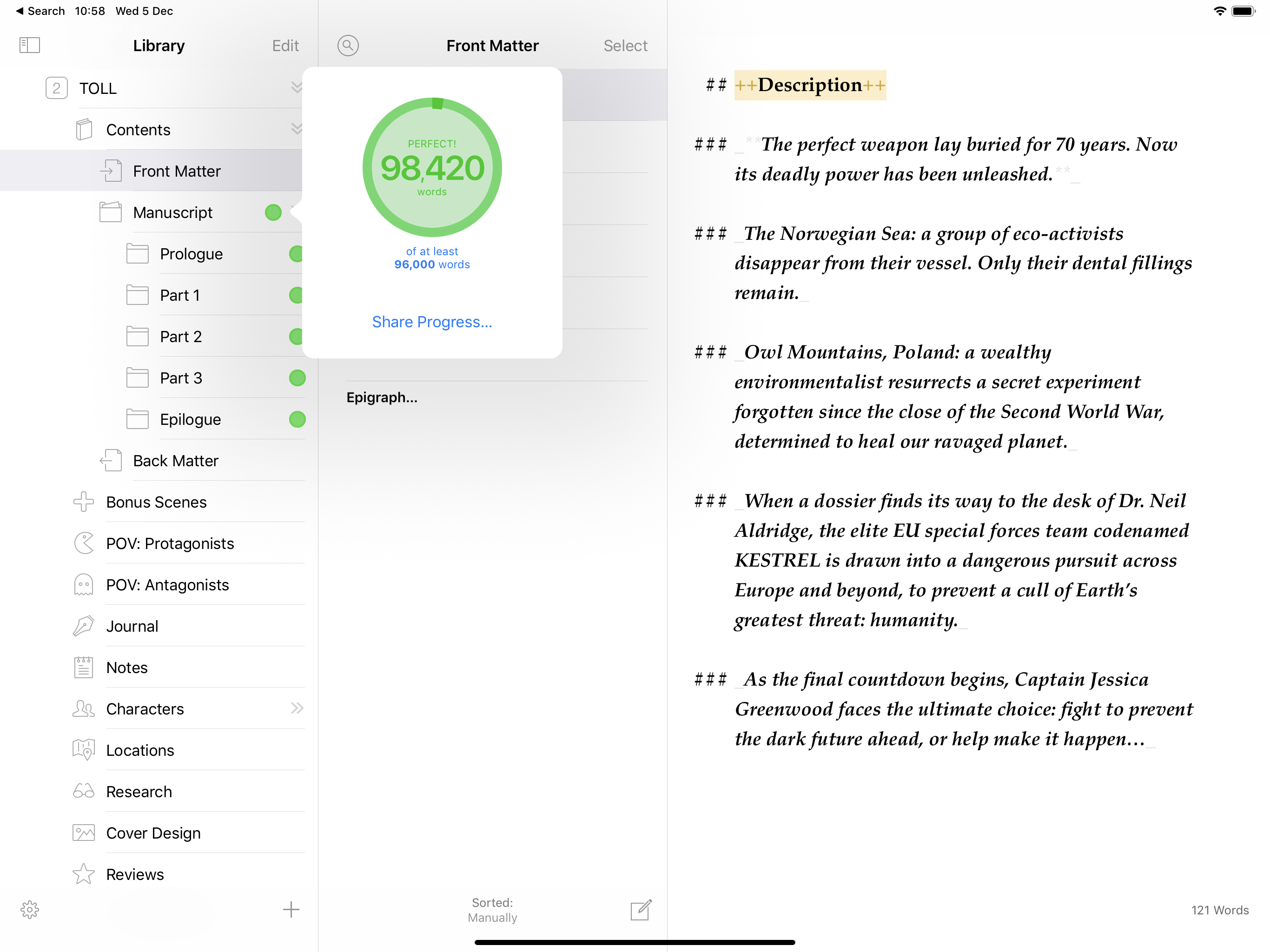The height and width of the screenshot is (952, 1270).
Task: Click the Front Matter page icon
Action: click(x=110, y=171)
